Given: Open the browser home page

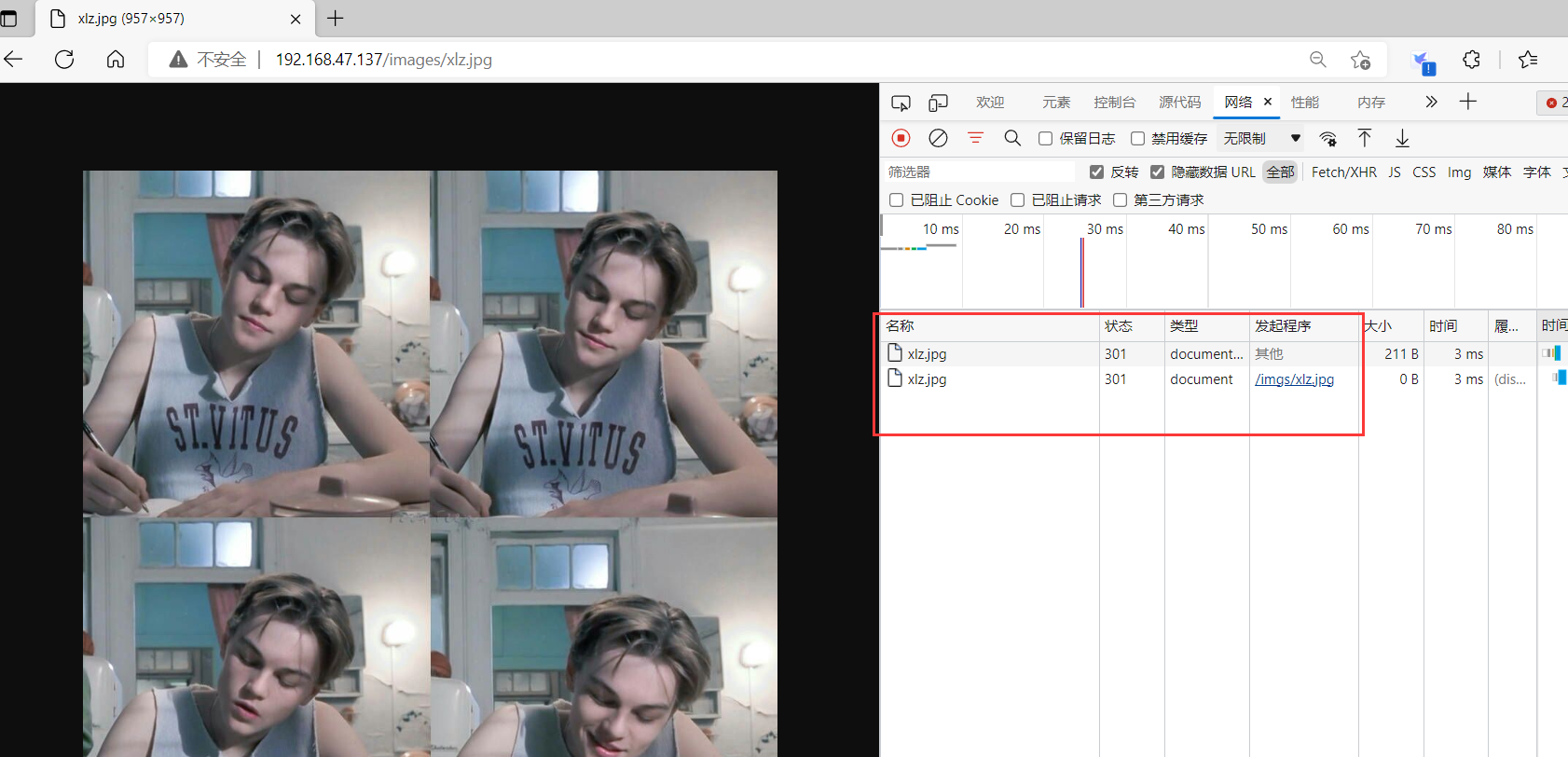Looking at the screenshot, I should [116, 60].
